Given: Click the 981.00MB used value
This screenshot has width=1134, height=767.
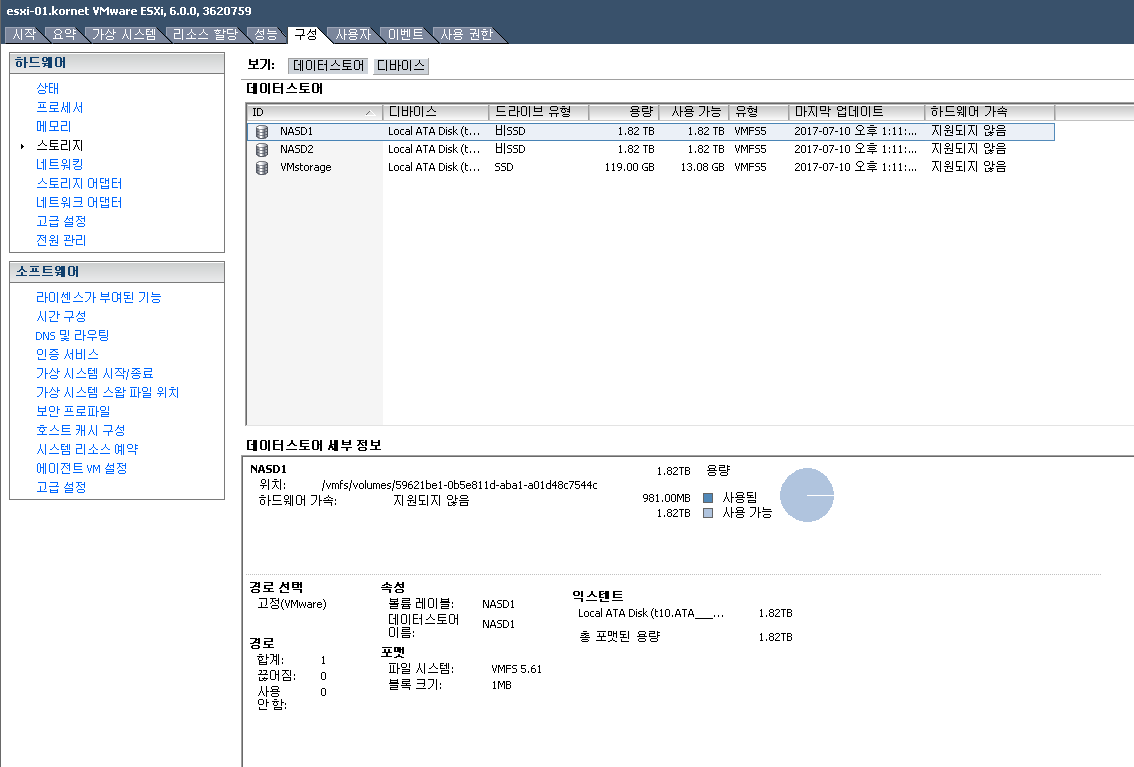Looking at the screenshot, I should [666, 498].
